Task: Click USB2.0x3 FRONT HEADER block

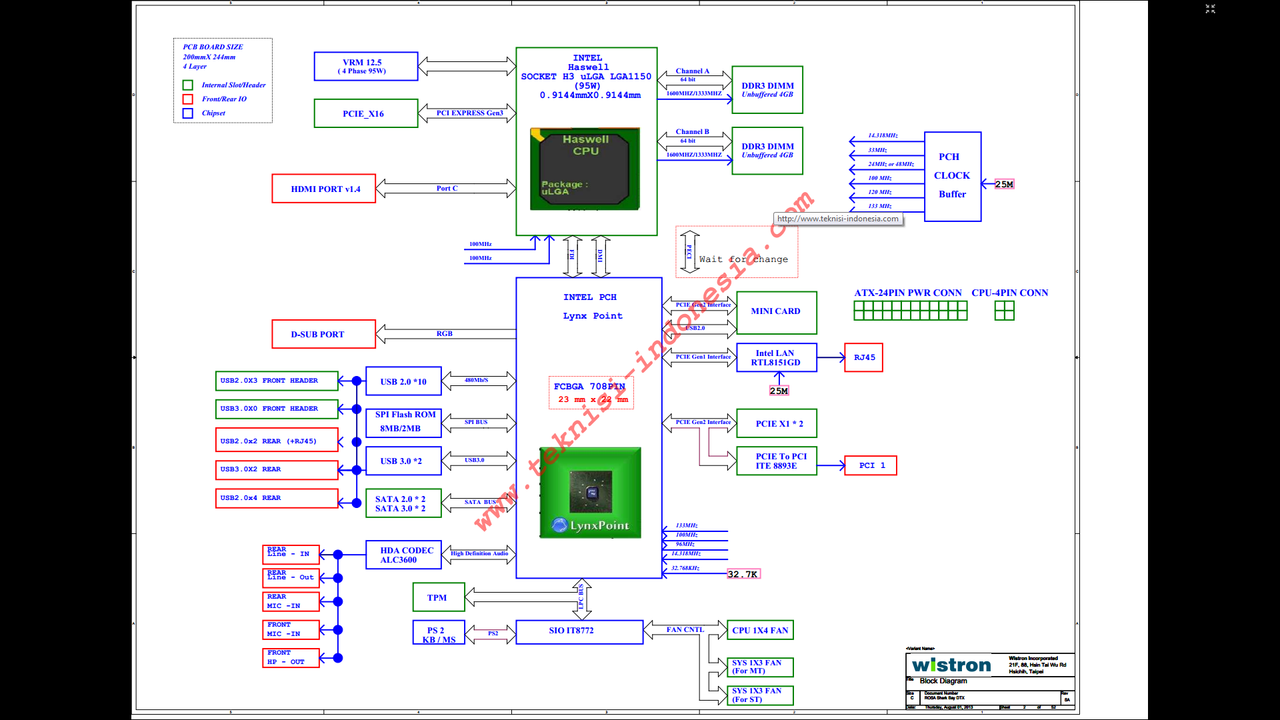Action: pyautogui.click(x=277, y=380)
